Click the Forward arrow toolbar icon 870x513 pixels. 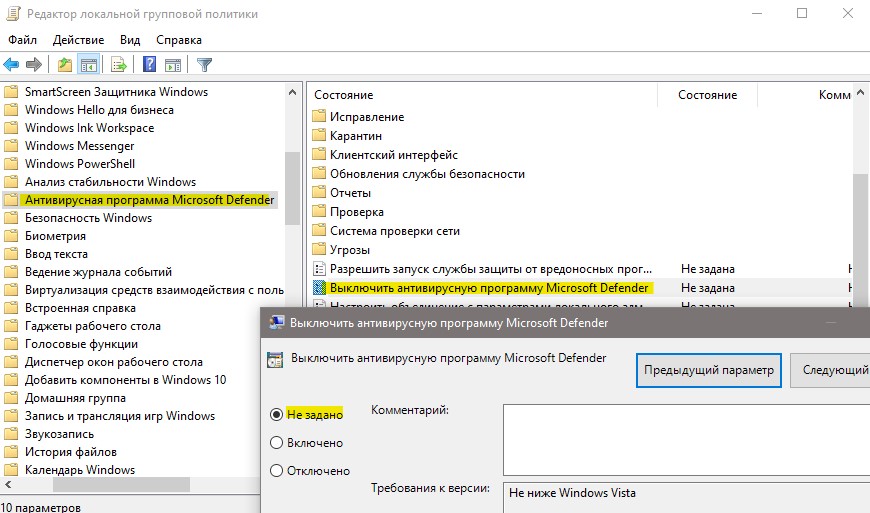[x=34, y=65]
